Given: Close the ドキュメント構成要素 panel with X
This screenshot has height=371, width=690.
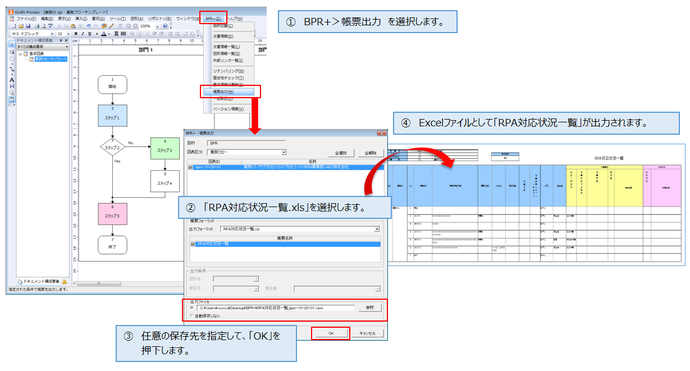Looking at the screenshot, I should (66, 40).
